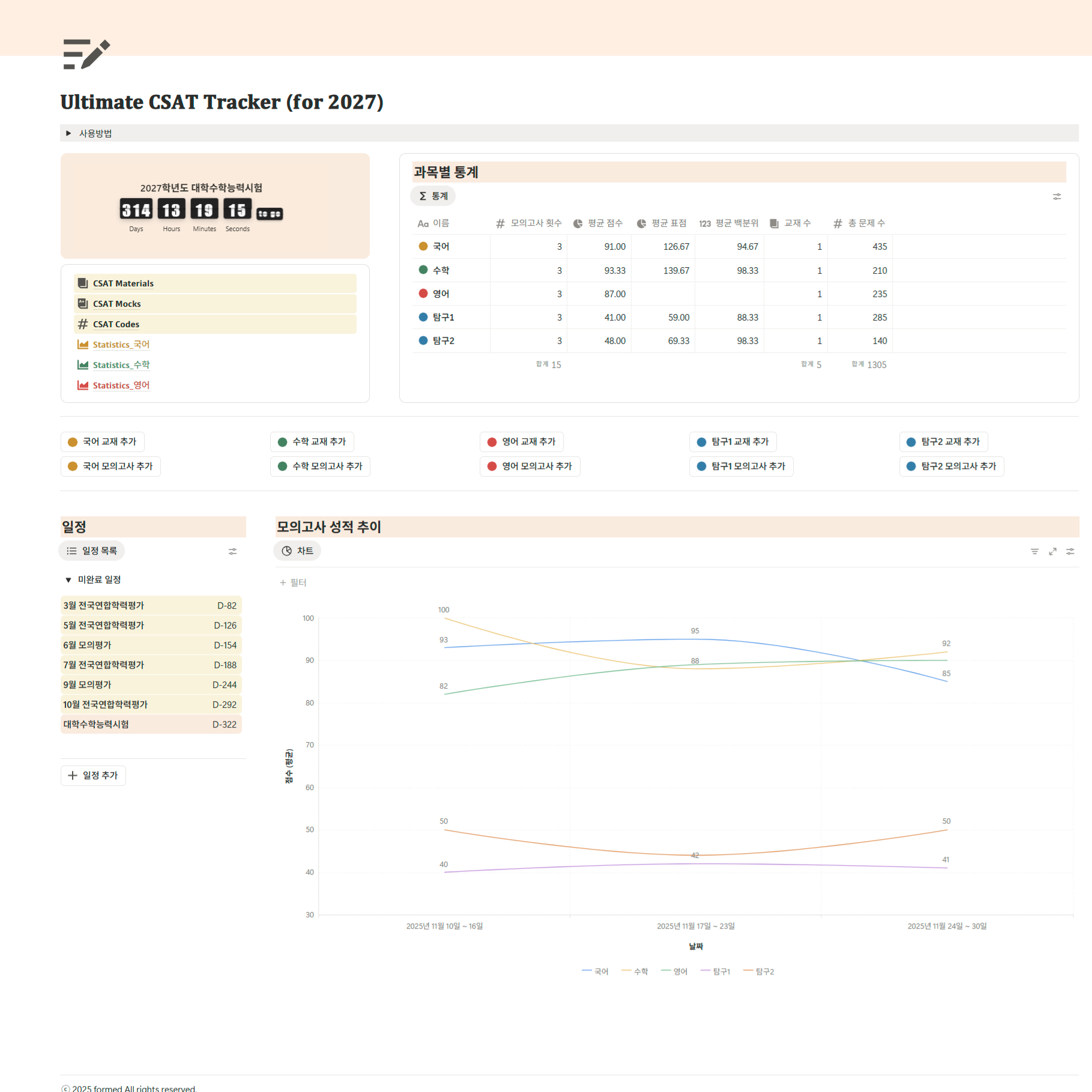The width and height of the screenshot is (1092, 1092).
Task: Collapse the 미완료 일정 group
Action: click(68, 580)
